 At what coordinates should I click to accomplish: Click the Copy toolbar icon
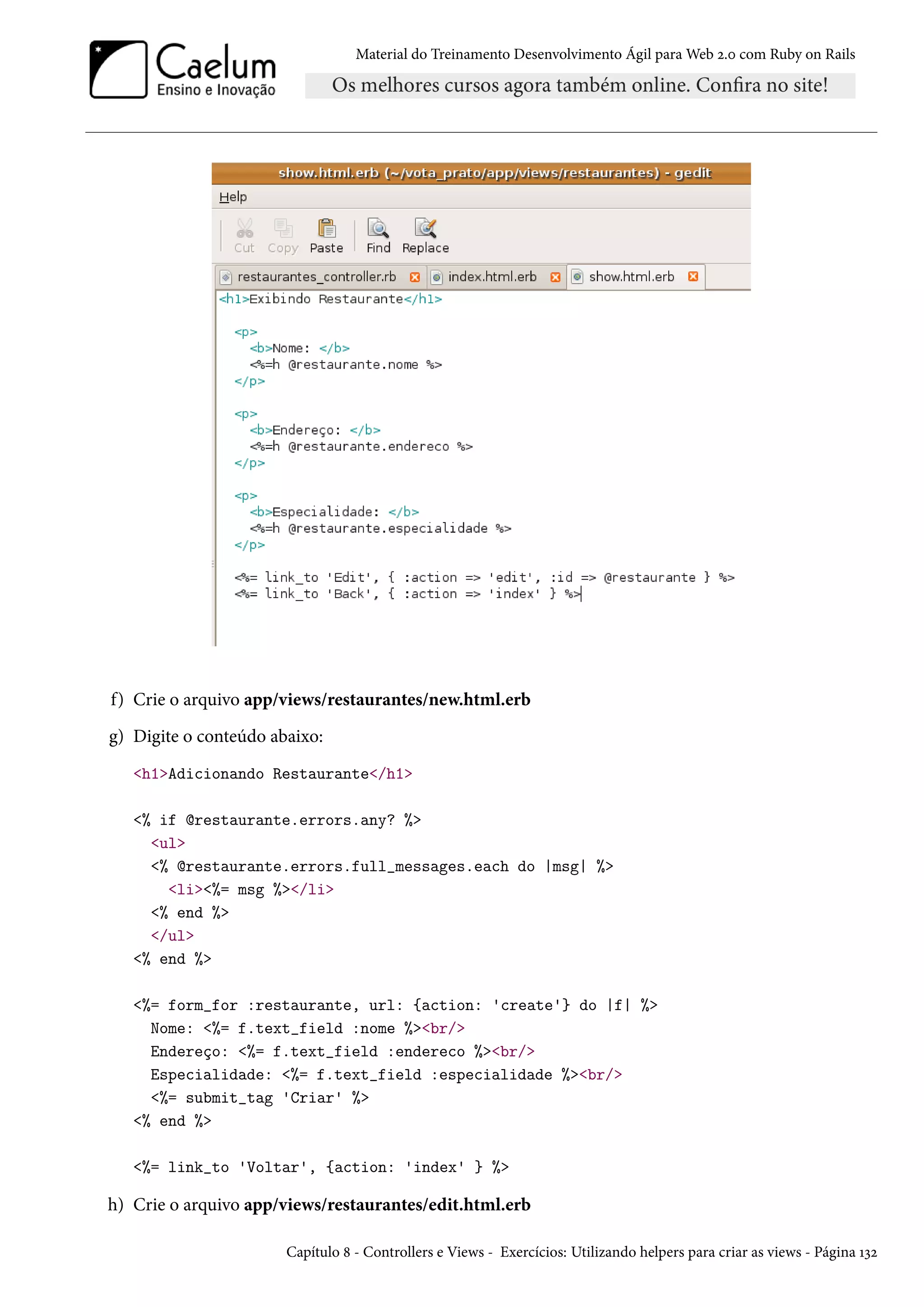283,229
